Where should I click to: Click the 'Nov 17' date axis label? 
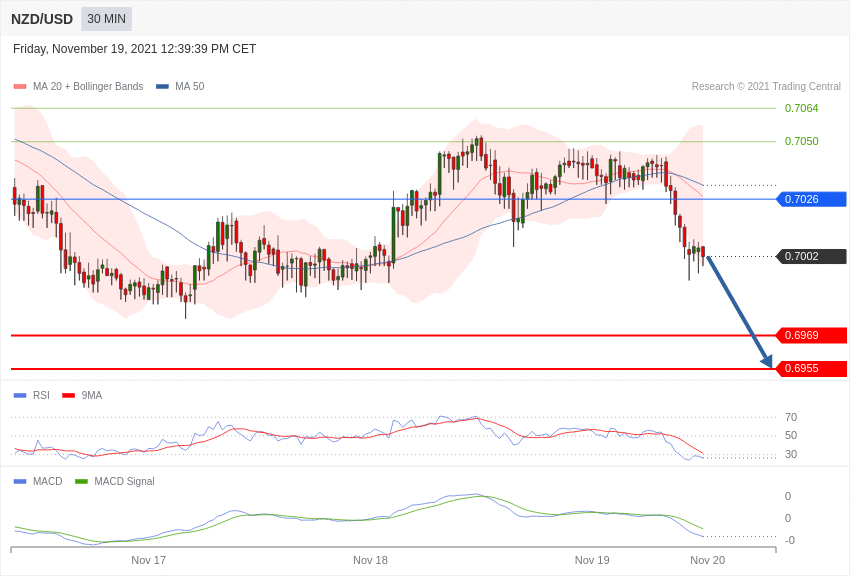(x=149, y=560)
